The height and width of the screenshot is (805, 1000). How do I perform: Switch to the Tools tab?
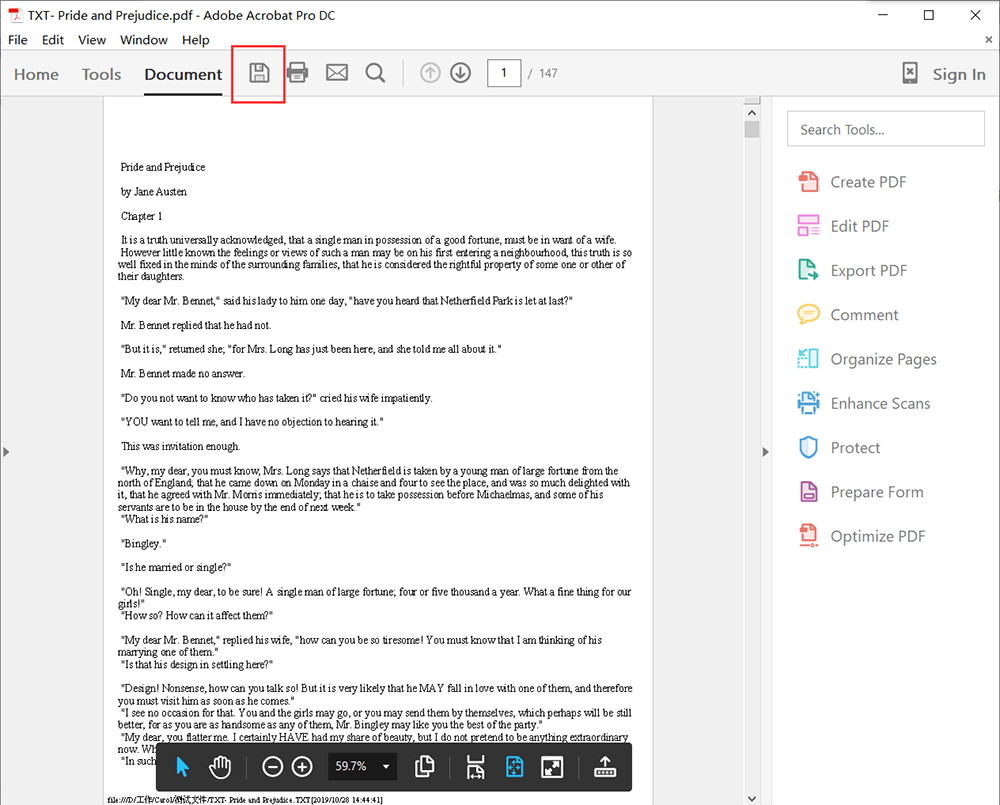point(101,74)
